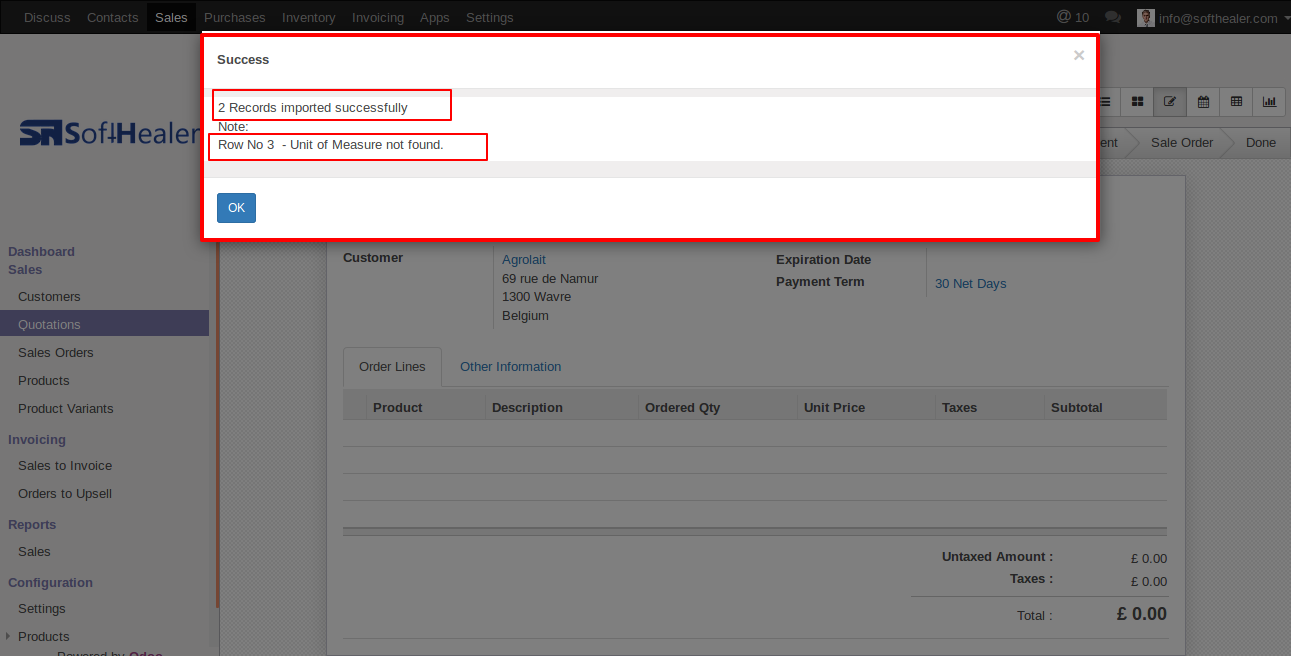Switch to list view icon
The image size is (1291, 656).
1106,102
